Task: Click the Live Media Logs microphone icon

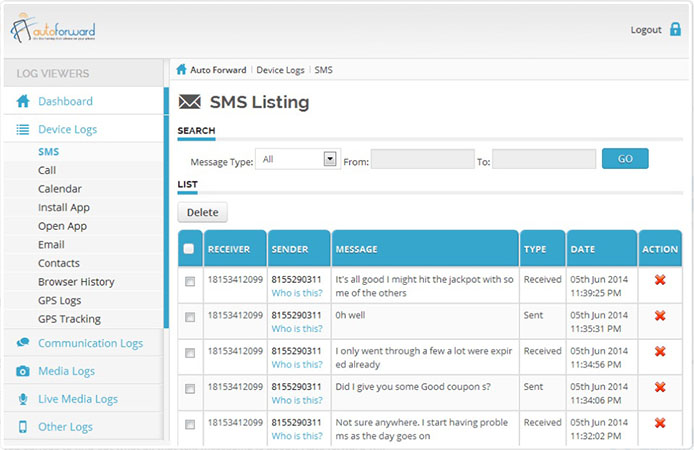Action: click(x=22, y=399)
